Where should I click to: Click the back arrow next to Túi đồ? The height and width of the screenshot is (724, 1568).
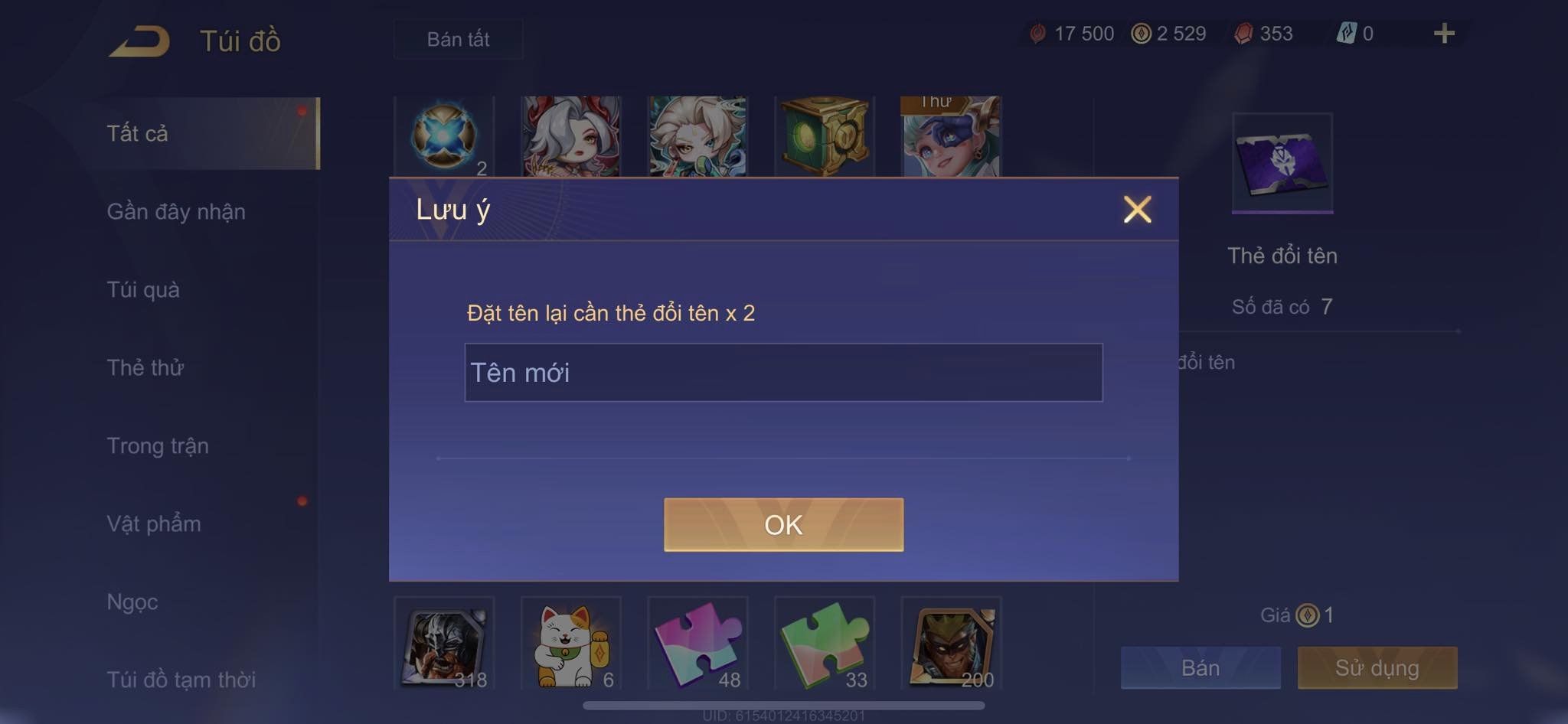tap(139, 41)
